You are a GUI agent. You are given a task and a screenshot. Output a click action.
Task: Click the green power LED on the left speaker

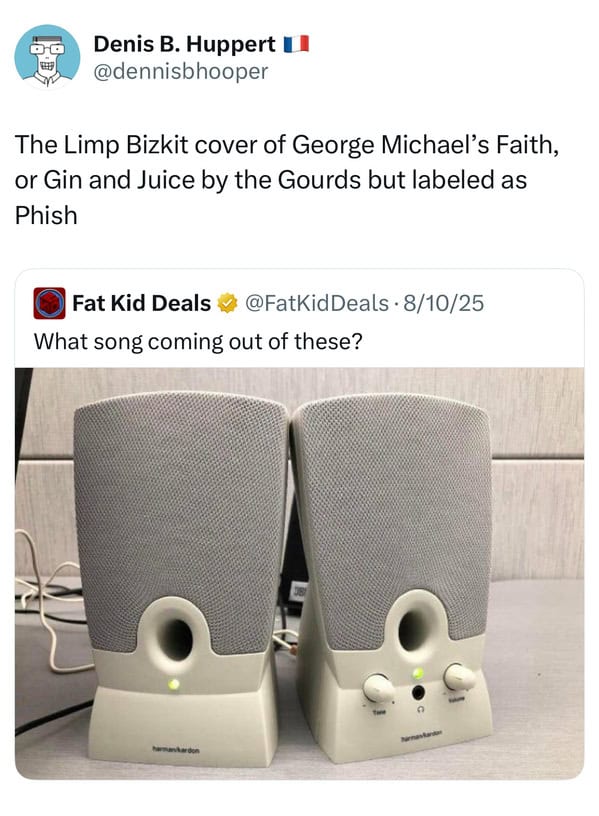click(174, 684)
